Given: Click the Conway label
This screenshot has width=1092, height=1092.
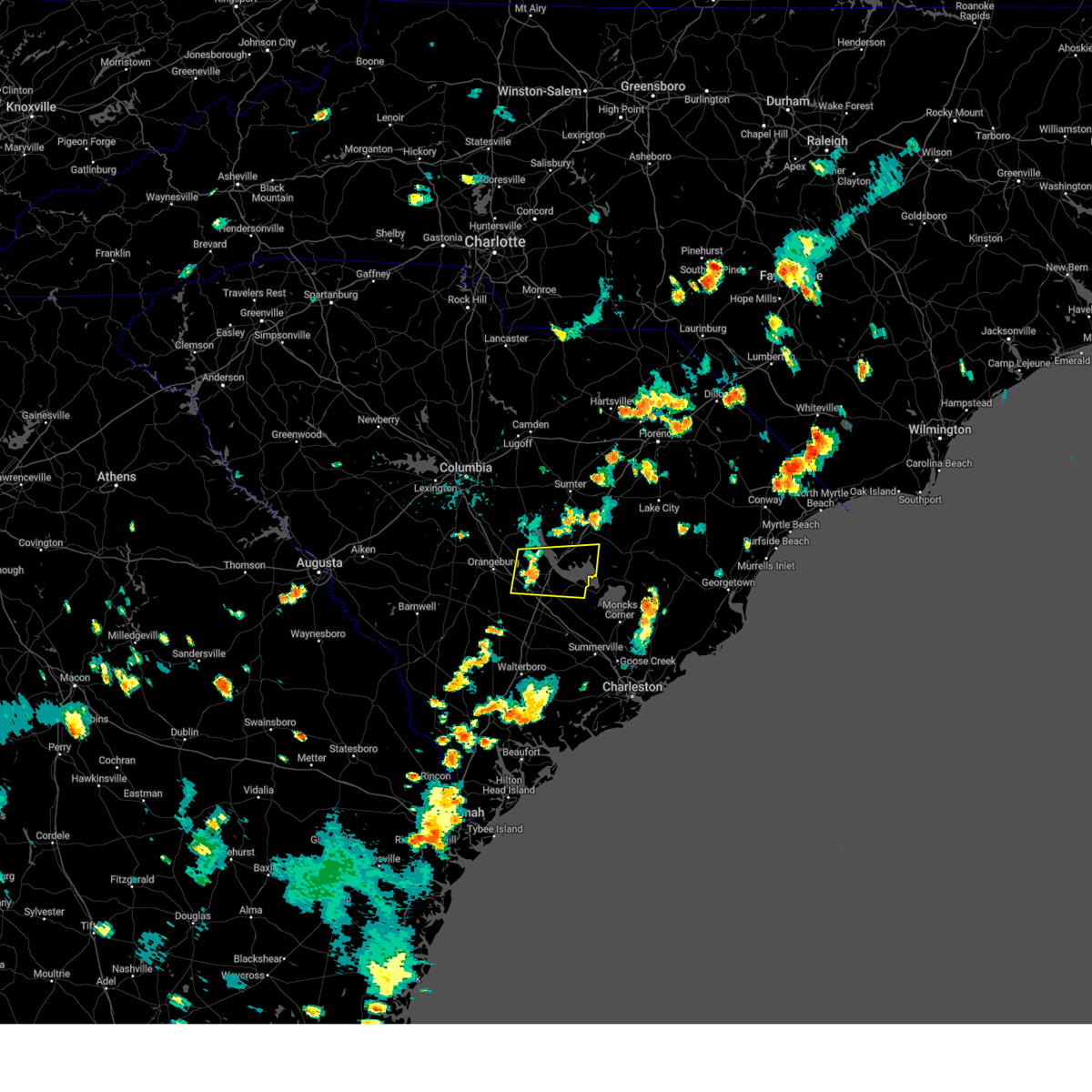Looking at the screenshot, I should 765,500.
